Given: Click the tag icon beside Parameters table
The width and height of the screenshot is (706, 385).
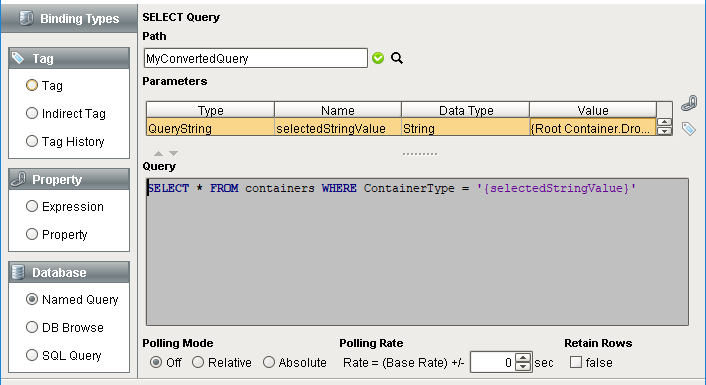Looking at the screenshot, I should click(x=688, y=129).
